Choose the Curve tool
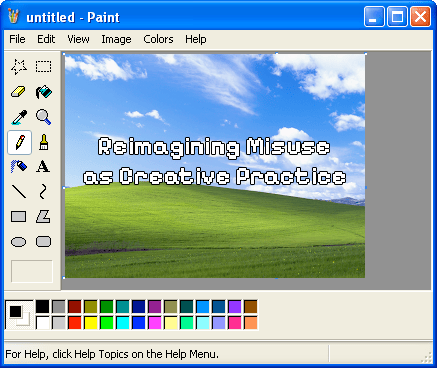 pos(44,192)
